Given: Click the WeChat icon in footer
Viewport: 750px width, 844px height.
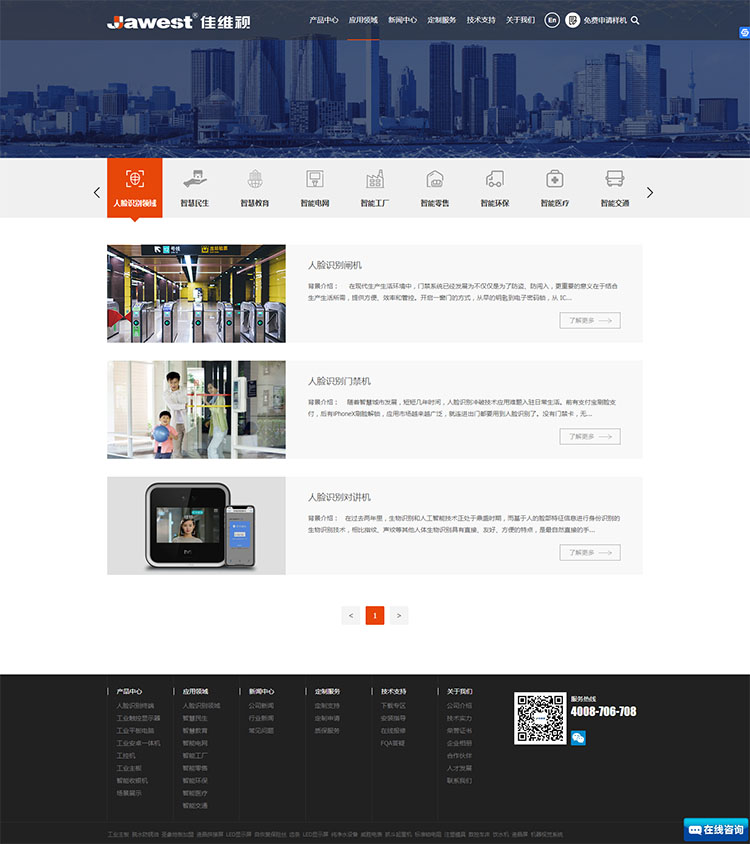Looking at the screenshot, I should tap(578, 738).
